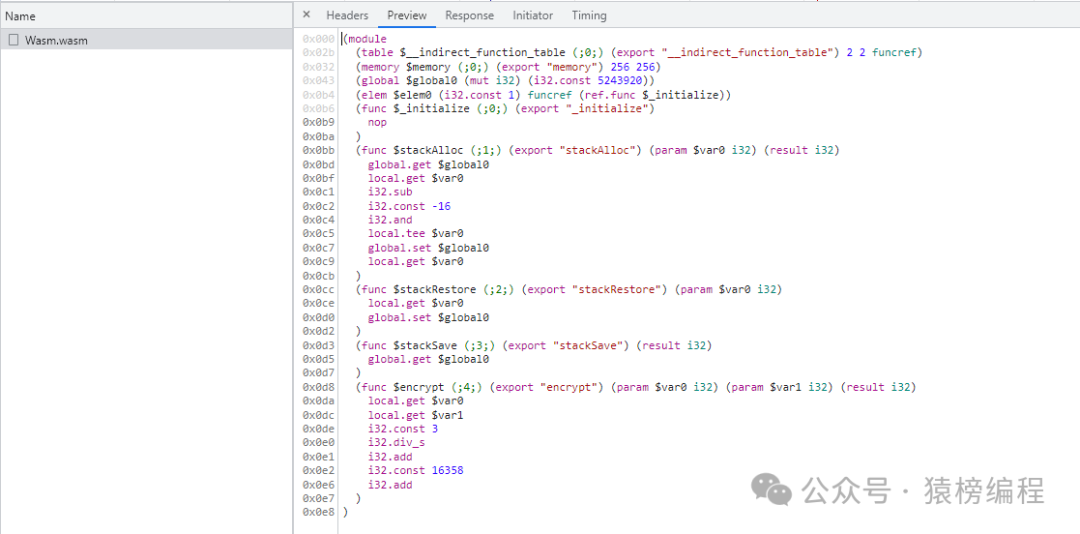Viewport: 1080px width, 534px height.
Task: Click the file icon beside Wasm.wasm
Action: tap(13, 40)
